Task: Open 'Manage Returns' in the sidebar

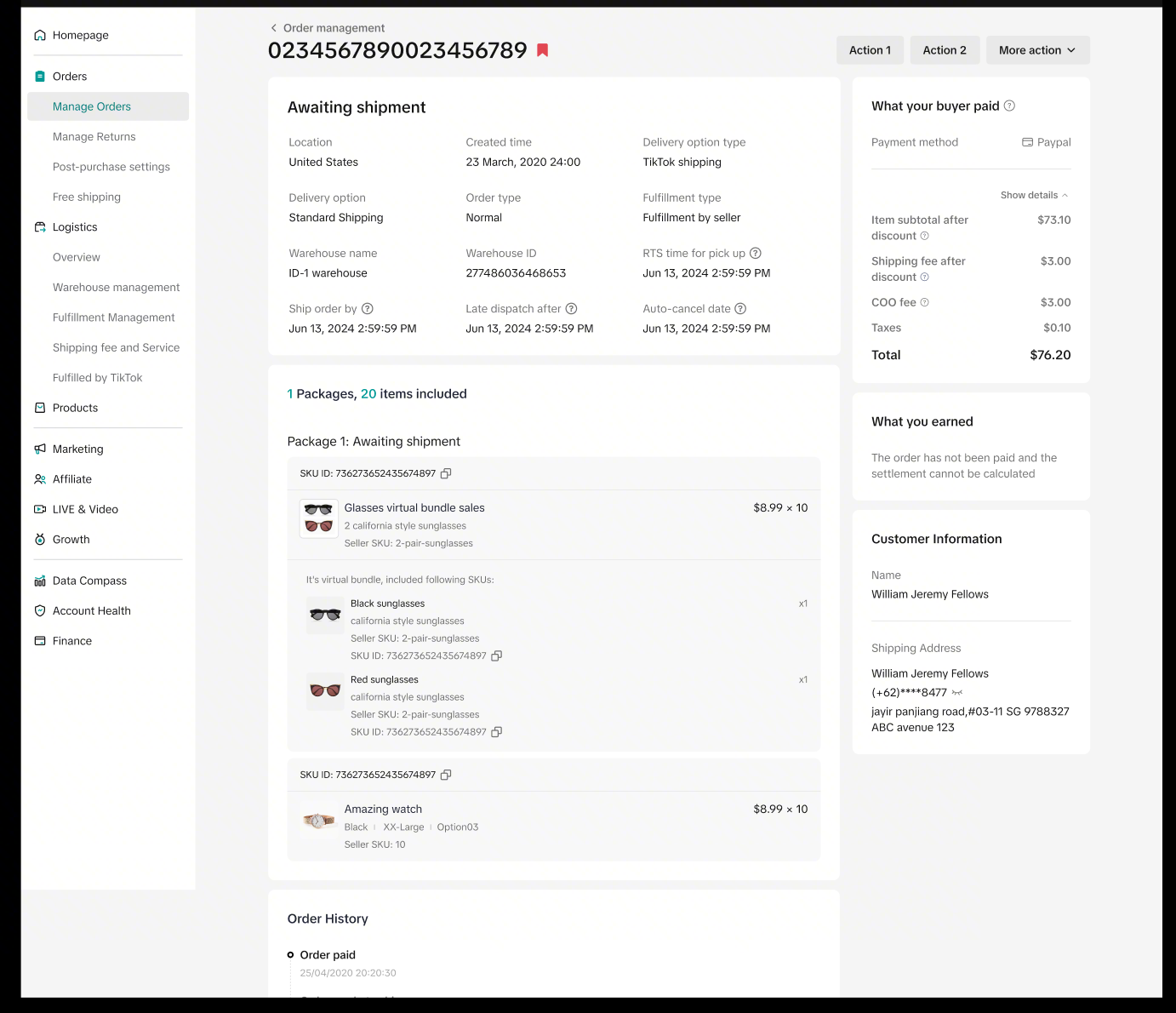Action: [94, 136]
